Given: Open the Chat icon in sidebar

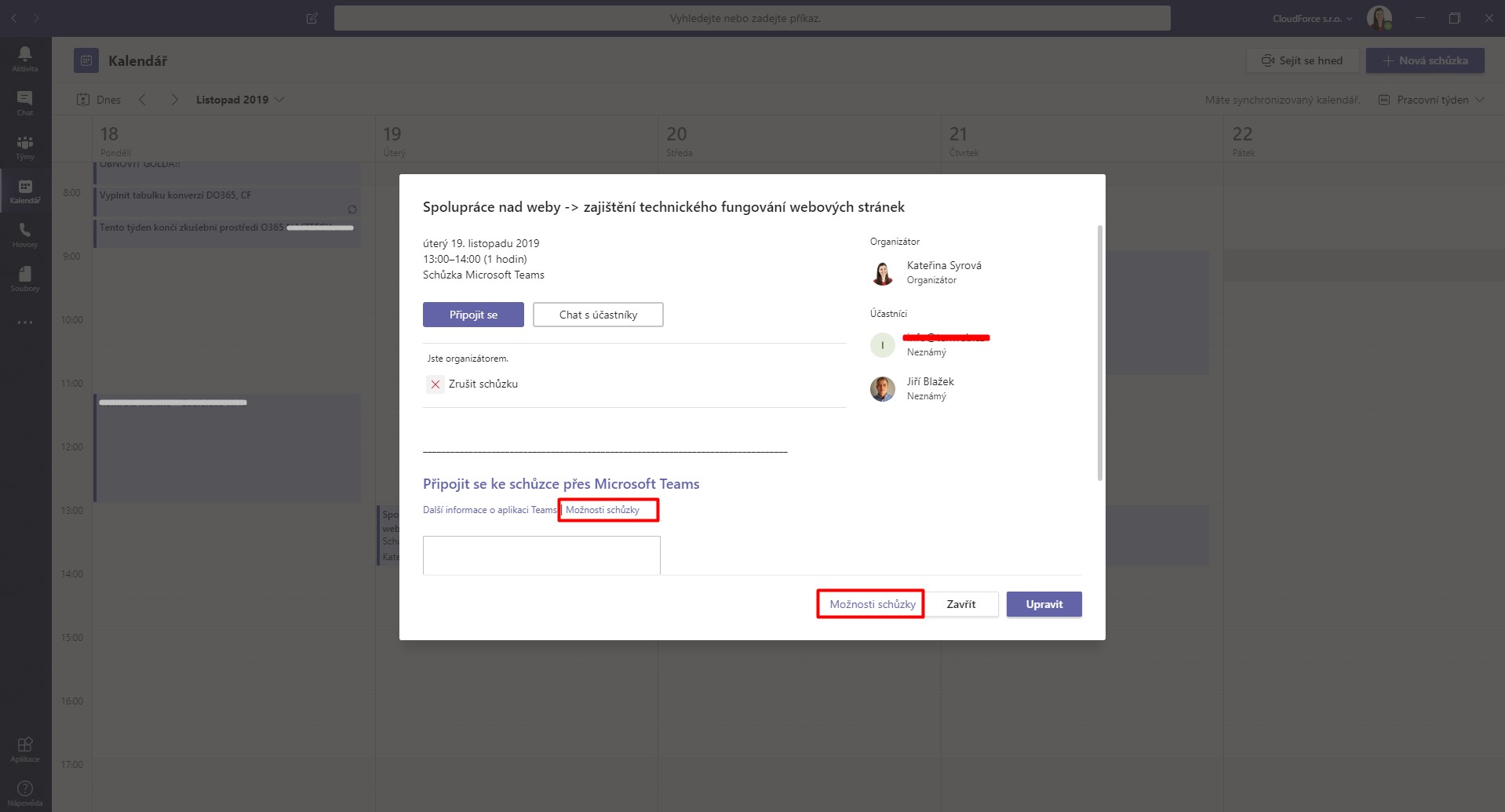Looking at the screenshot, I should [x=25, y=102].
